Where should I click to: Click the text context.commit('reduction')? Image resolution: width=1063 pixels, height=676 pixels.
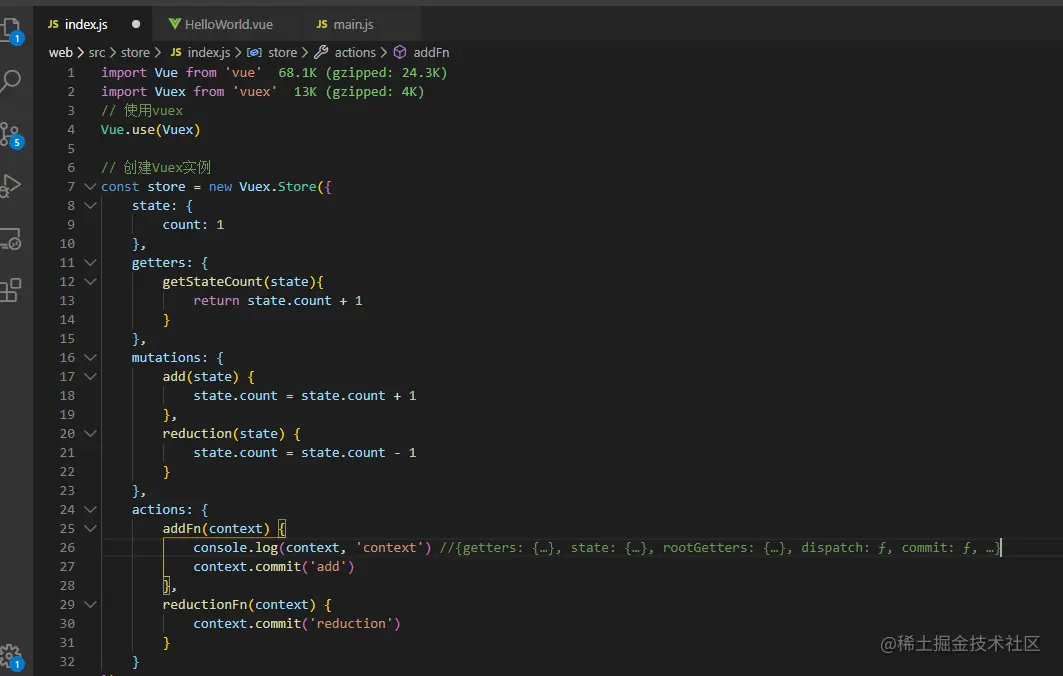pos(297,623)
